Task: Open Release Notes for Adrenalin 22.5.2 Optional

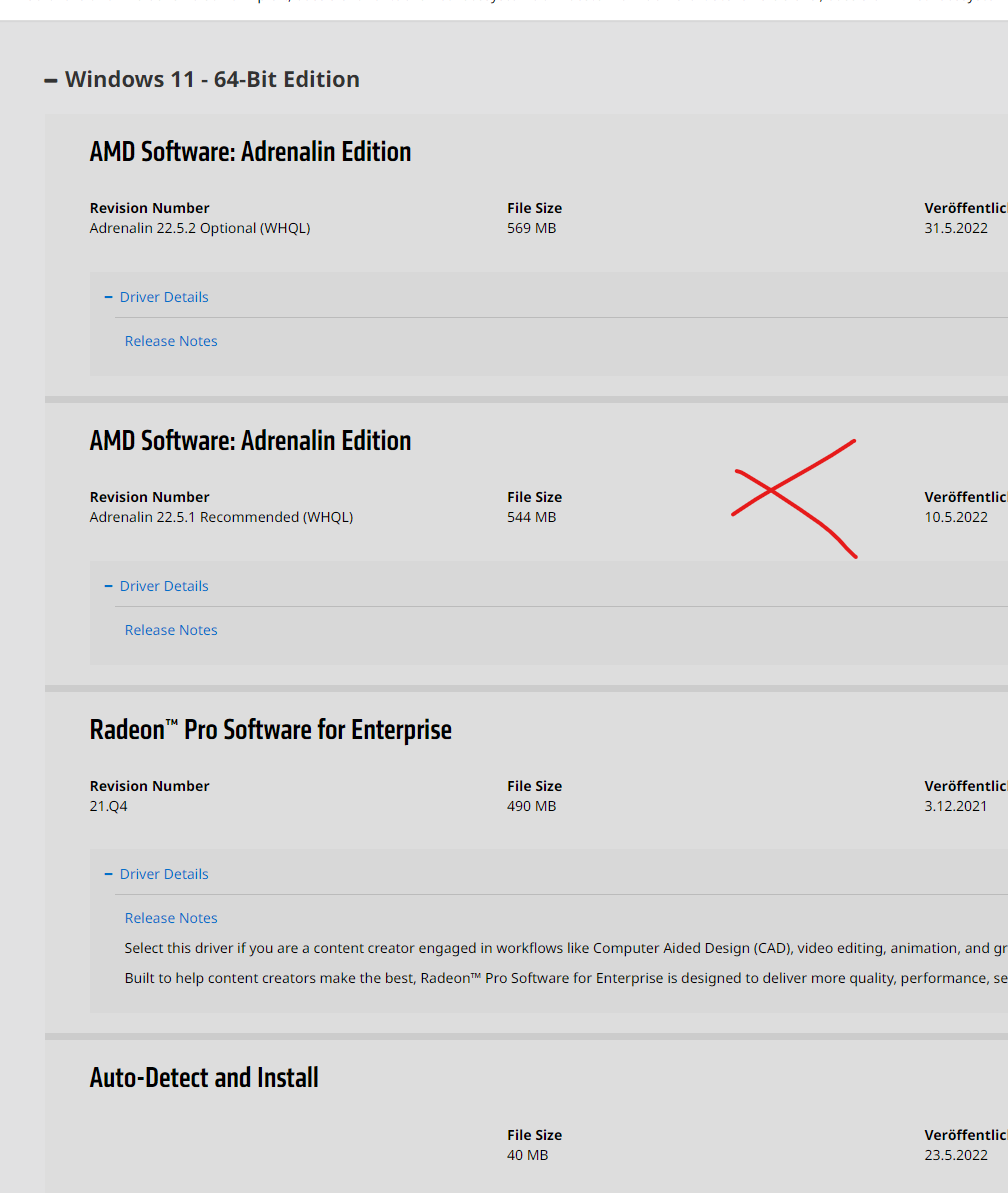Action: [171, 341]
